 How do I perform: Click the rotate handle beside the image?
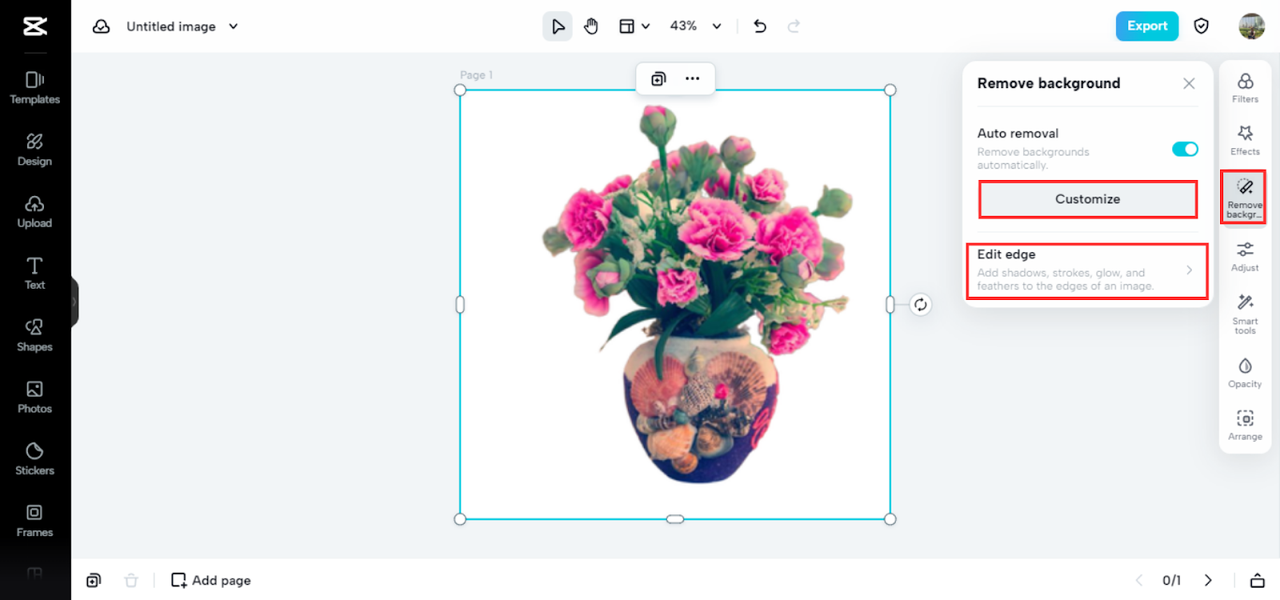[920, 304]
